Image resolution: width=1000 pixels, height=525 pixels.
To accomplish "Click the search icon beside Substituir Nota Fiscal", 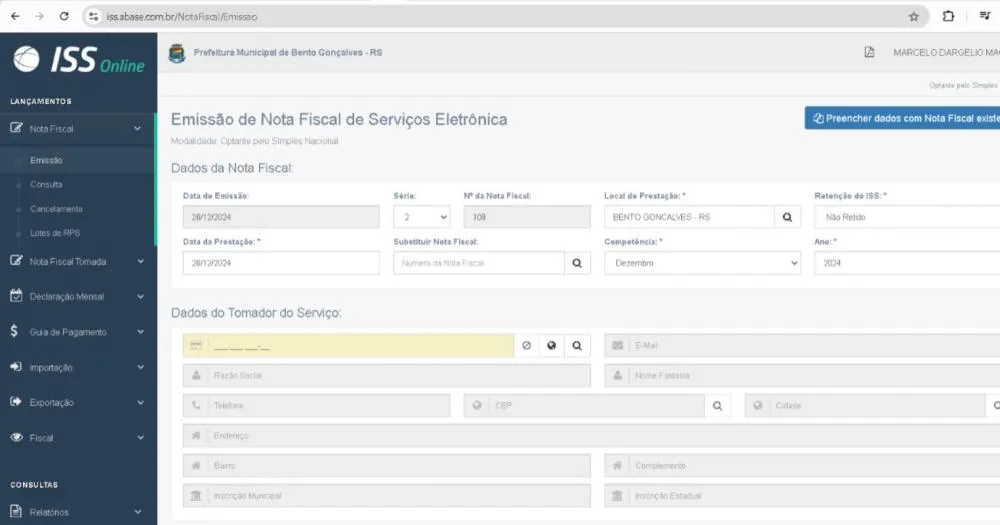I will click(577, 263).
